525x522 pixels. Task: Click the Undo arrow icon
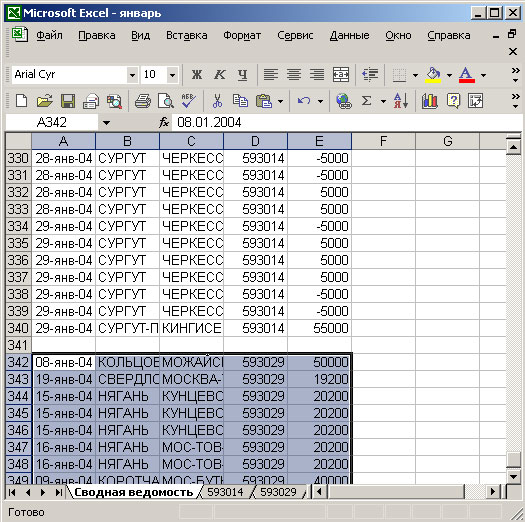click(x=304, y=101)
